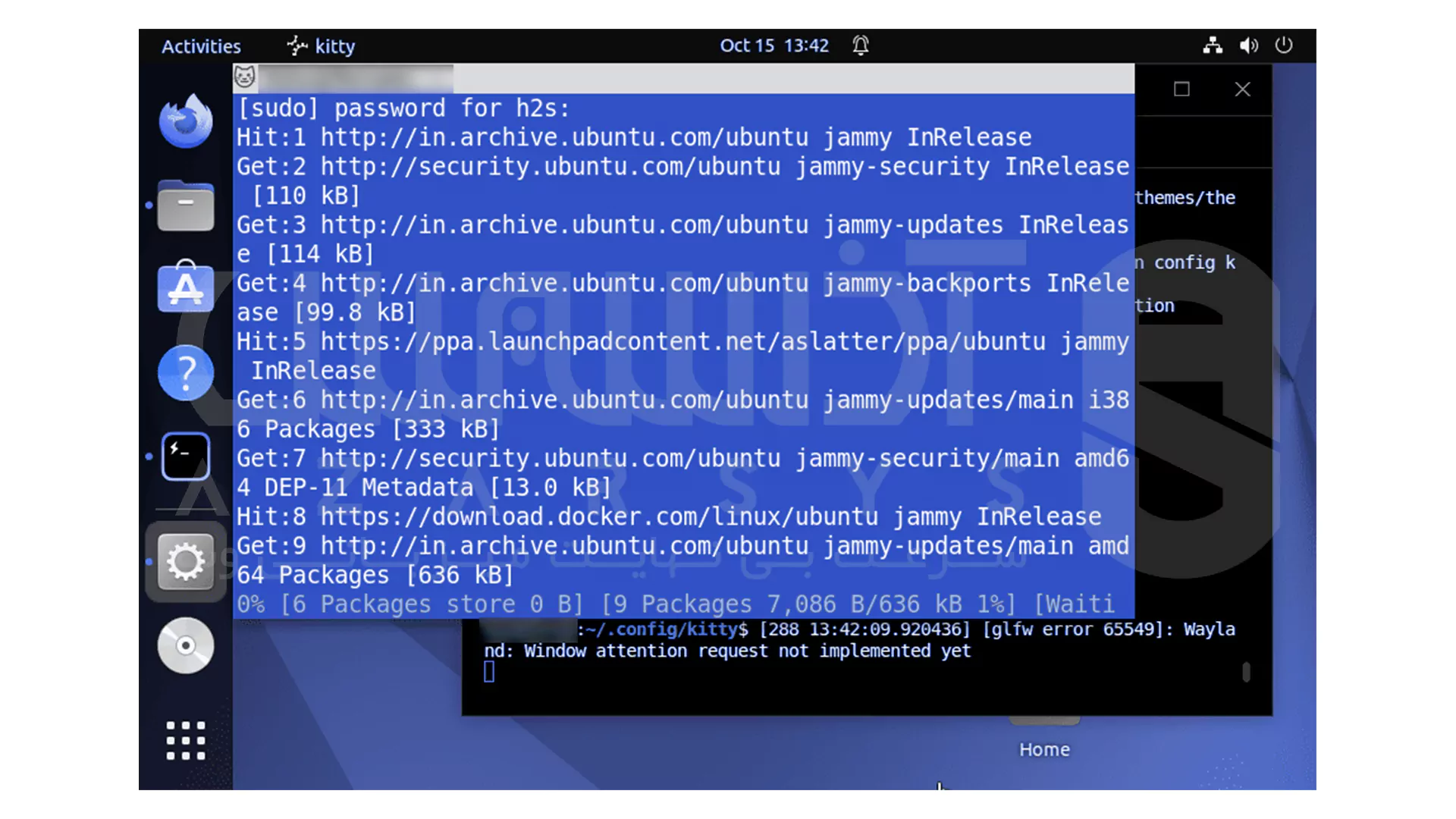Click the Get:2 security.ubuntu.com line
The image size is (1456, 819).
coord(682,167)
